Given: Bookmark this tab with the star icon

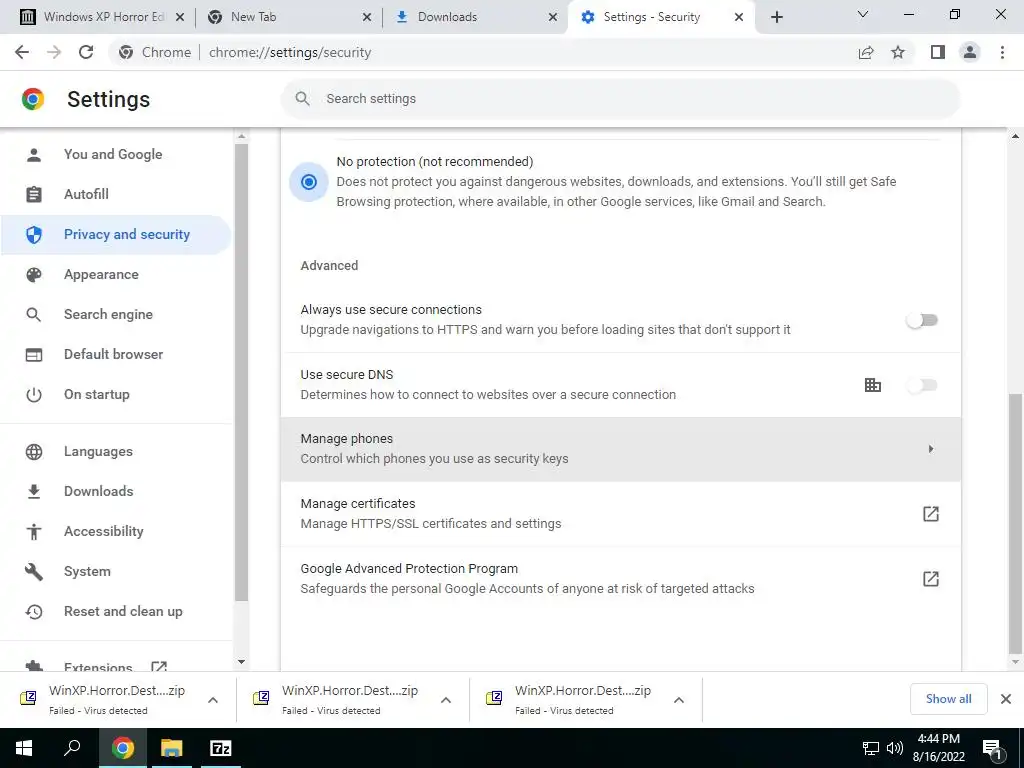Looking at the screenshot, I should pos(898,52).
